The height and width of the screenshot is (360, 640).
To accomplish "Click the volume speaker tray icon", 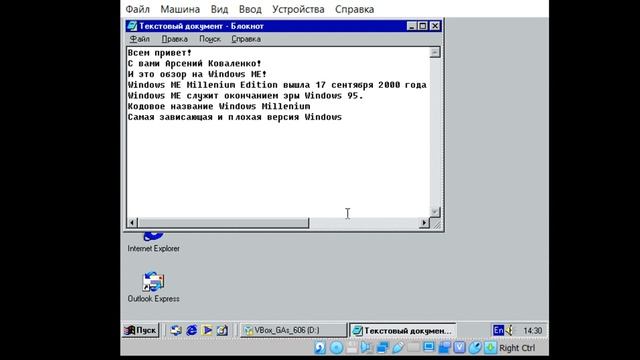I will (509, 330).
